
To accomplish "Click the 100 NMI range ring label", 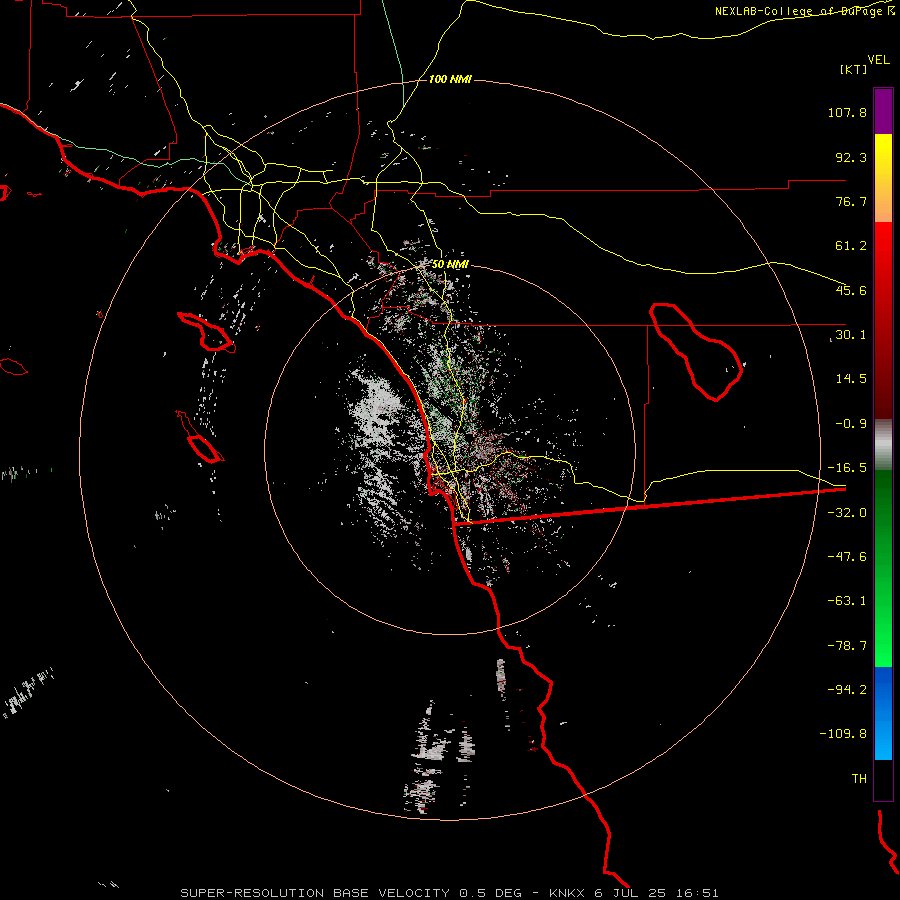I will click(451, 79).
